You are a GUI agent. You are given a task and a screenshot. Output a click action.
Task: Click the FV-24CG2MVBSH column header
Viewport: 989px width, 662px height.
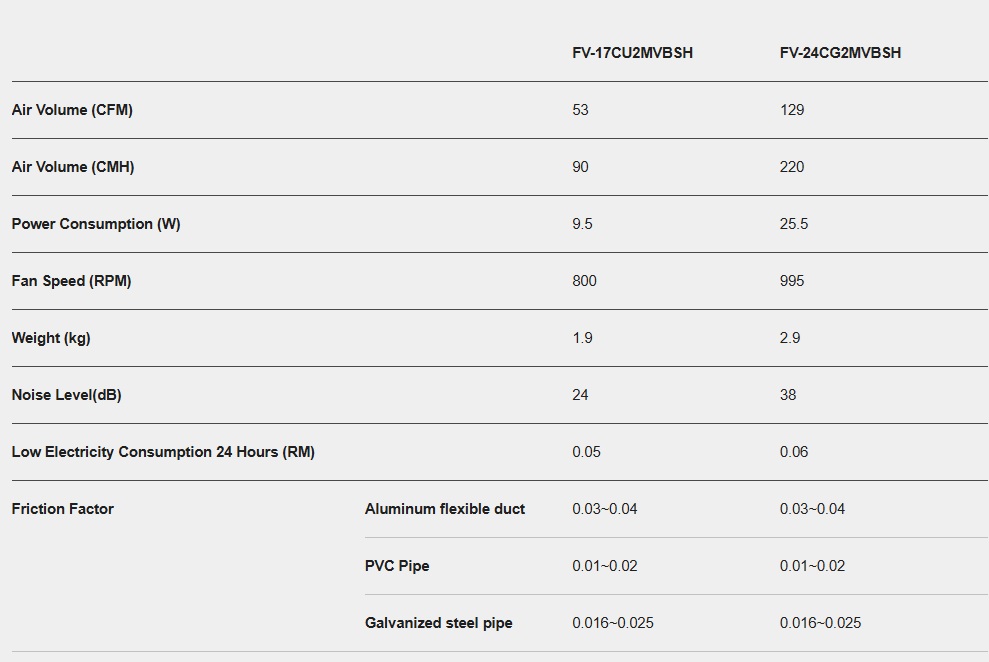(840, 53)
